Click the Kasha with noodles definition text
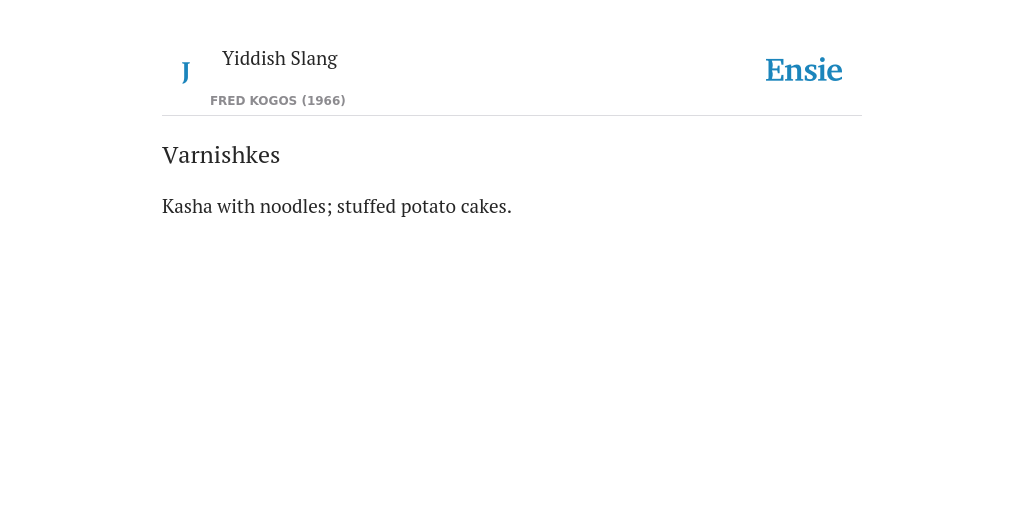Viewport: 1024px width, 512px height. click(x=336, y=206)
